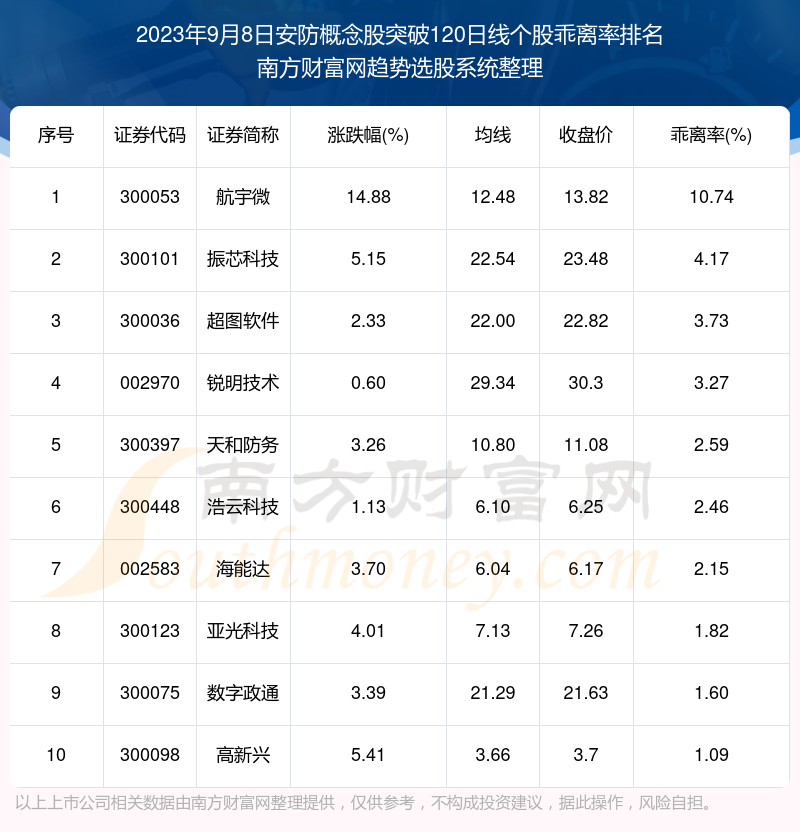Image resolution: width=800 pixels, height=832 pixels.
Task: Select stock code 002583
Action: 150,569
